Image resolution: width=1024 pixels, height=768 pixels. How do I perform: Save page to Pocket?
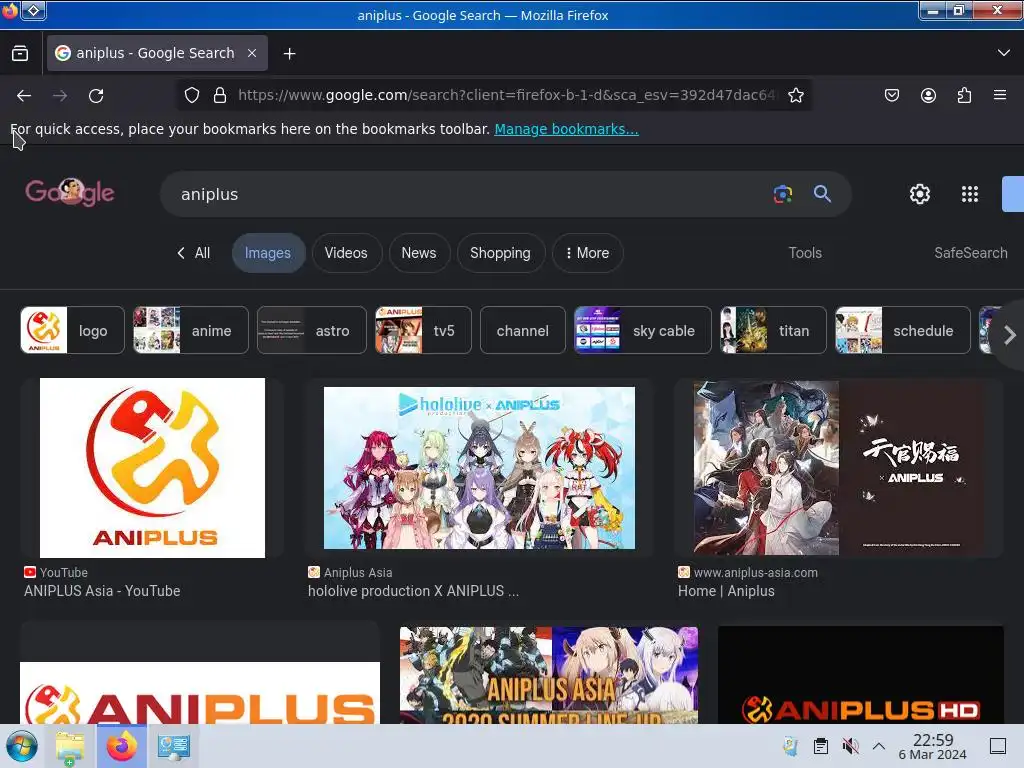(x=891, y=95)
